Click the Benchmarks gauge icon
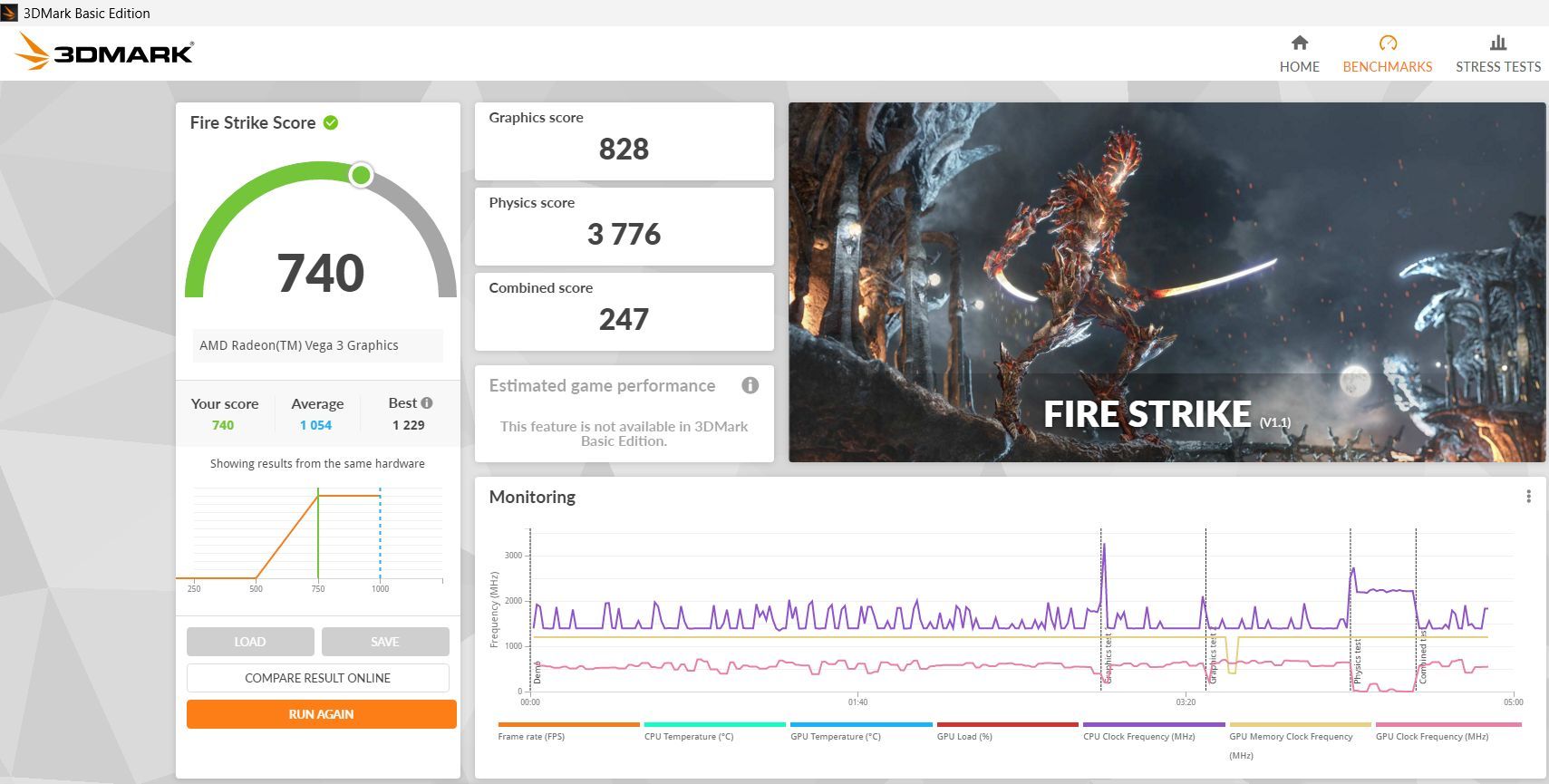 [1388, 43]
